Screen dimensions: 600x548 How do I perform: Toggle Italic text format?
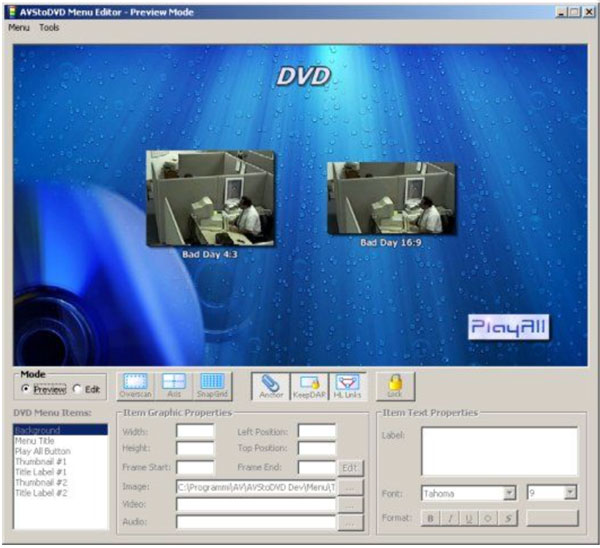[x=450, y=518]
